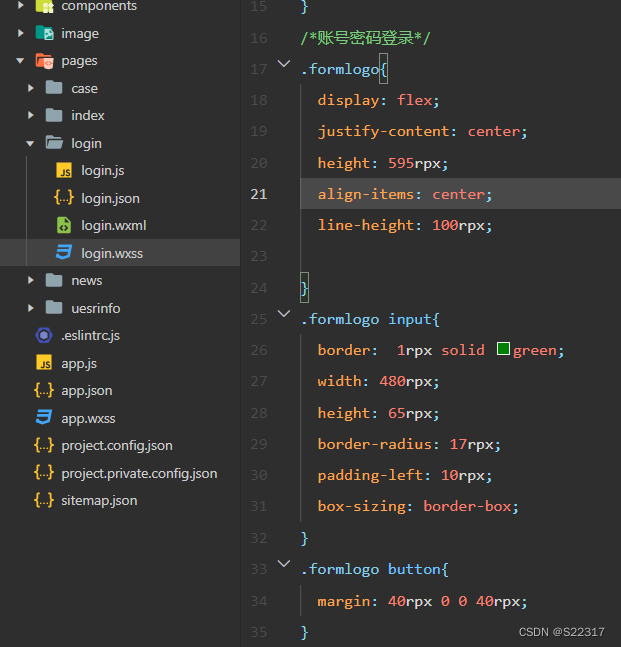621x647 pixels.
Task: Open app.js file
Action: (x=79, y=364)
